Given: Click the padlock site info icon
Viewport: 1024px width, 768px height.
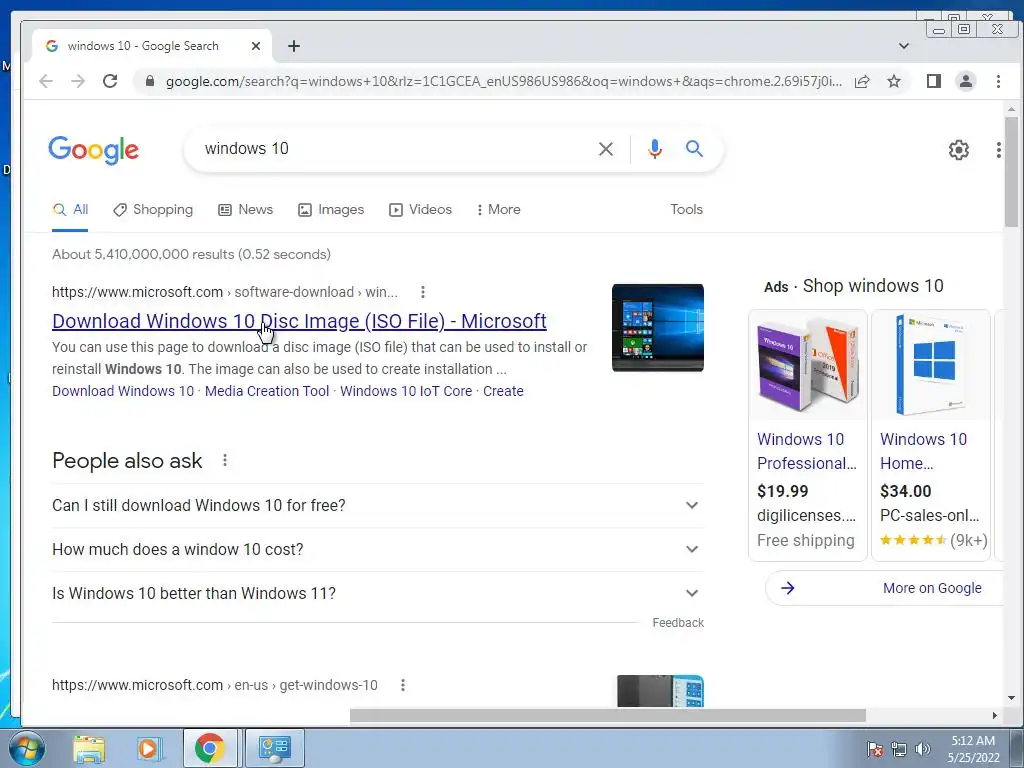Looking at the screenshot, I should (150, 81).
